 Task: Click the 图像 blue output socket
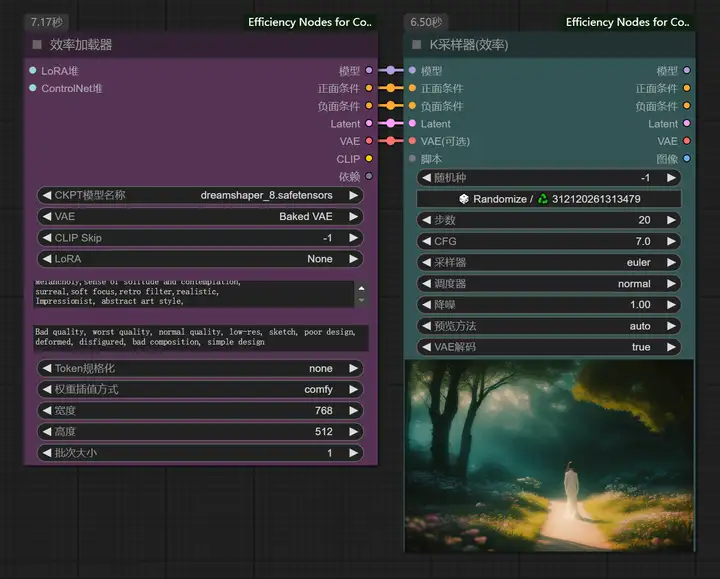point(686,158)
